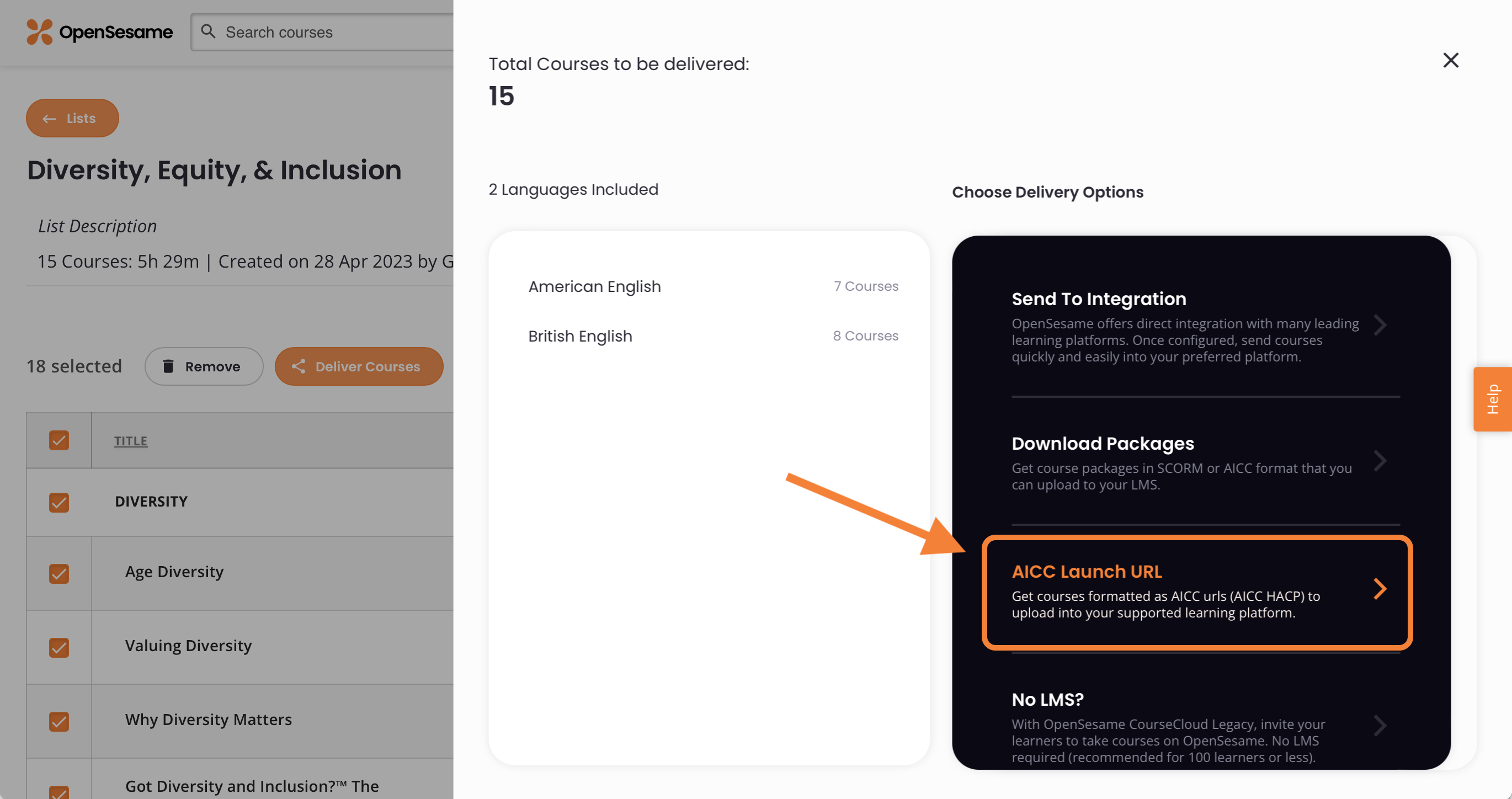The height and width of the screenshot is (799, 1512).
Task: Expand Download Packages chevron
Action: [1381, 461]
